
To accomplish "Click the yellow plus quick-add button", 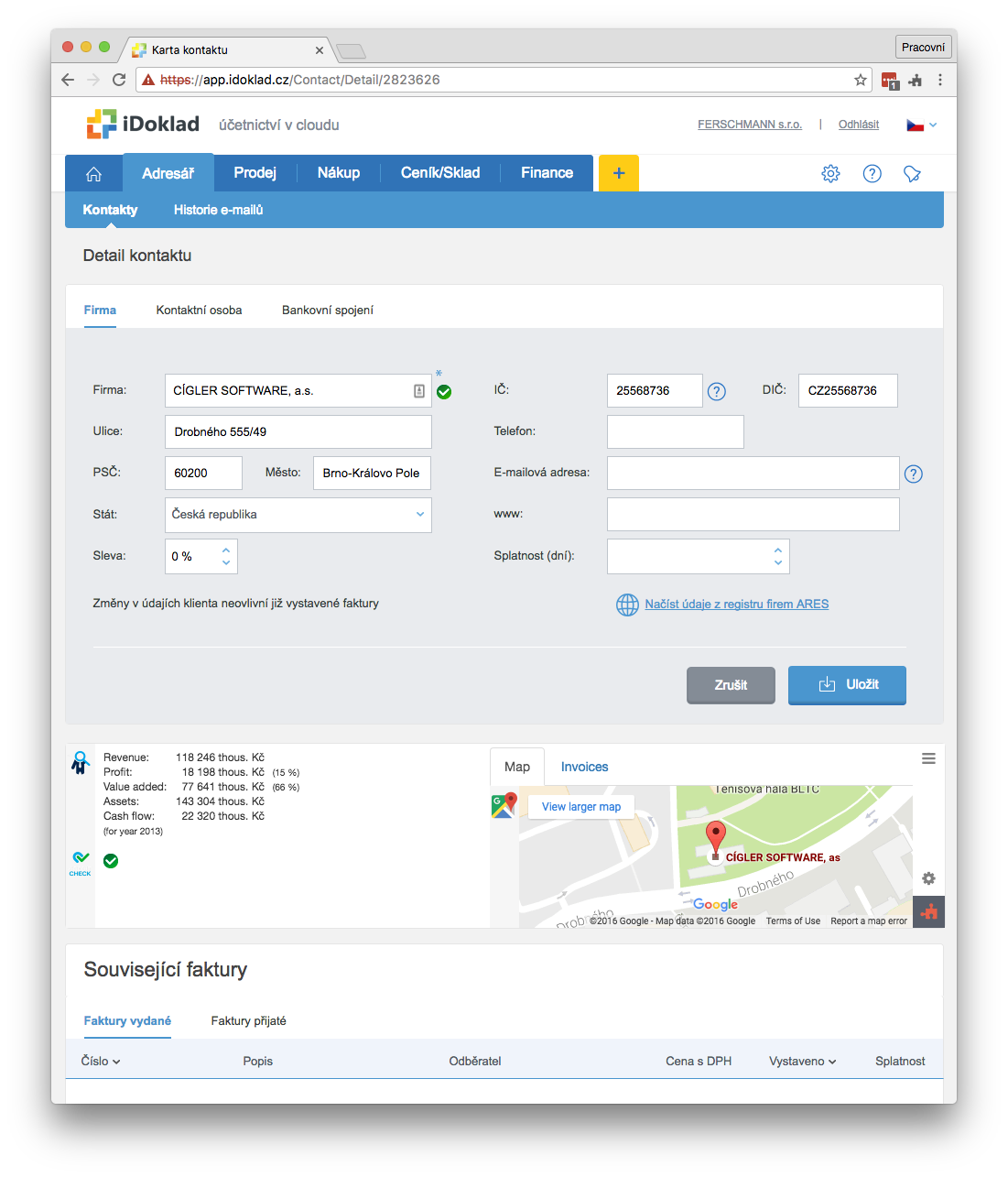I will (x=619, y=173).
